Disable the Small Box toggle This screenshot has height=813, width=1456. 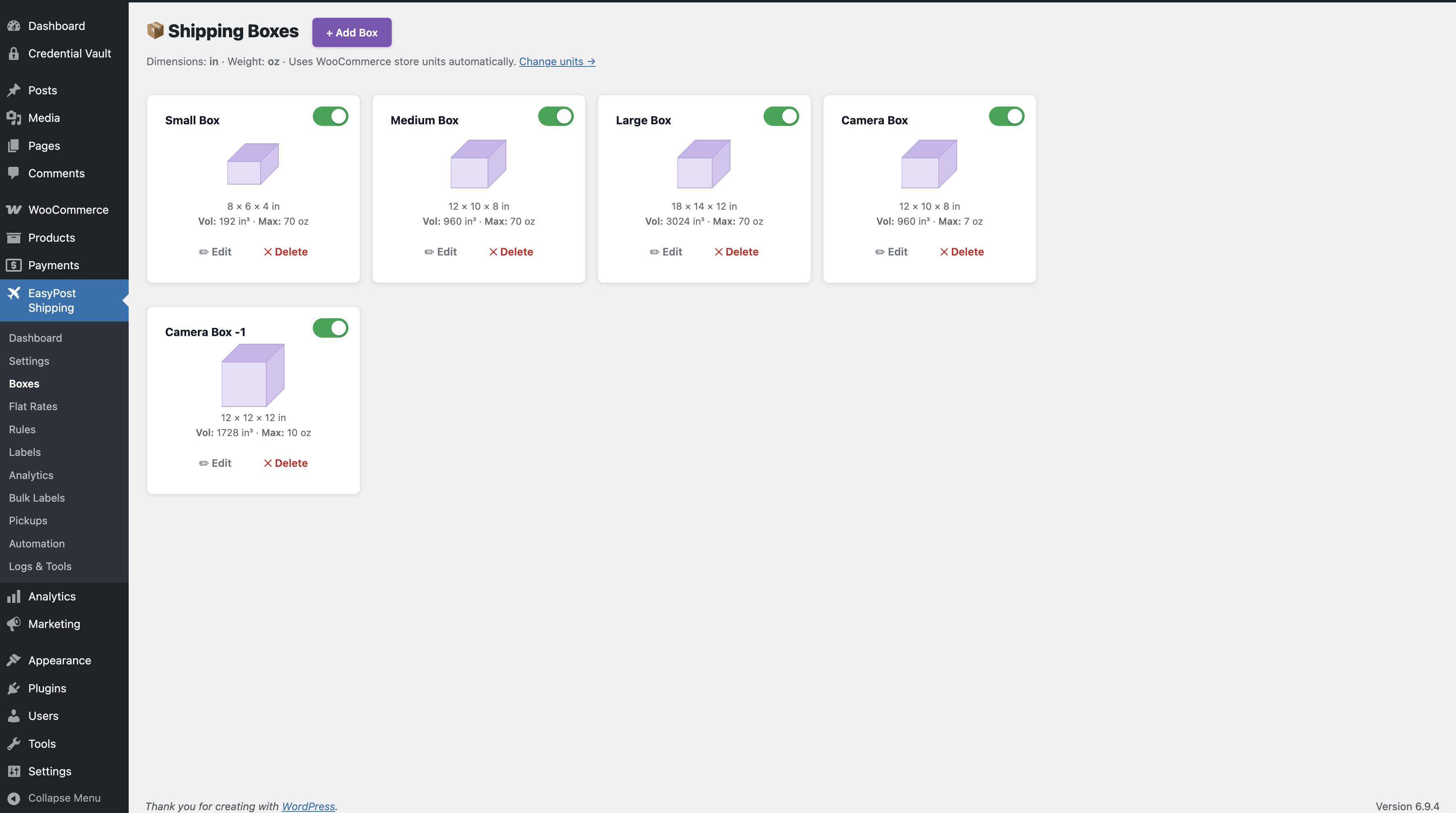click(331, 117)
